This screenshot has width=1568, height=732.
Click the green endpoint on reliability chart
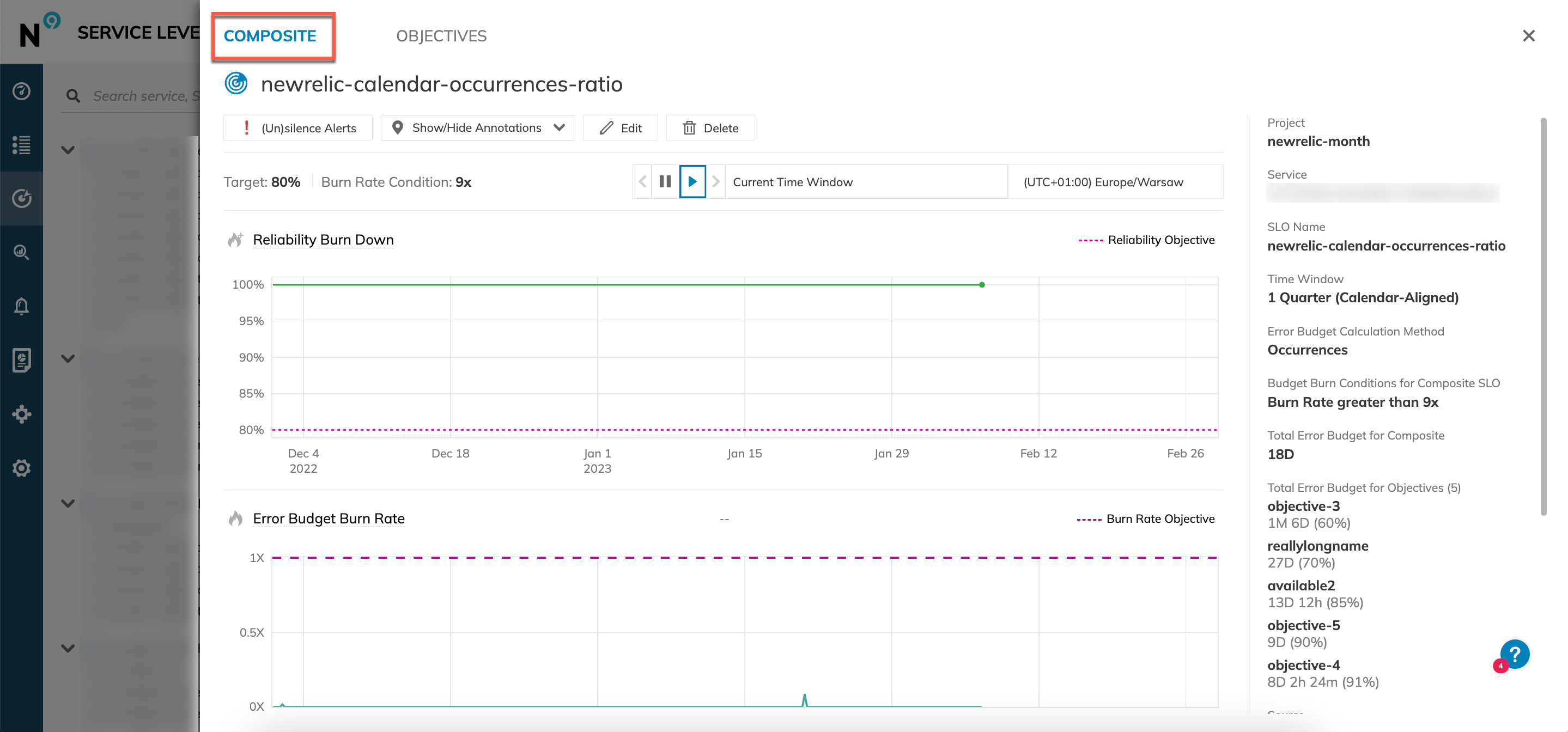[x=982, y=284]
